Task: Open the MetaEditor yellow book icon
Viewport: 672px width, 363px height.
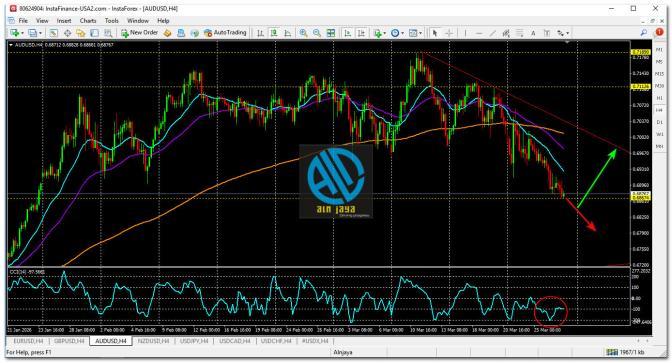Action: pos(168,33)
